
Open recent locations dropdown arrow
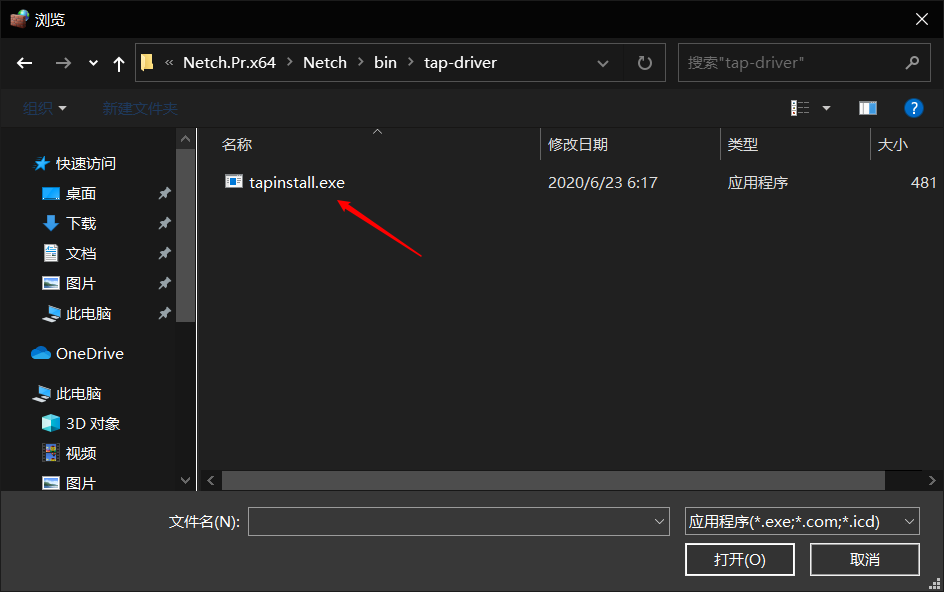pyautogui.click(x=93, y=63)
